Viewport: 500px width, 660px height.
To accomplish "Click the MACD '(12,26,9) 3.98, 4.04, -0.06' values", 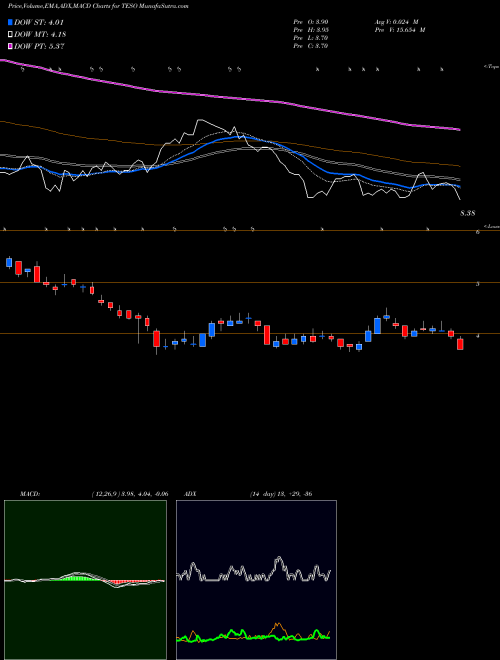I will [x=129, y=494].
